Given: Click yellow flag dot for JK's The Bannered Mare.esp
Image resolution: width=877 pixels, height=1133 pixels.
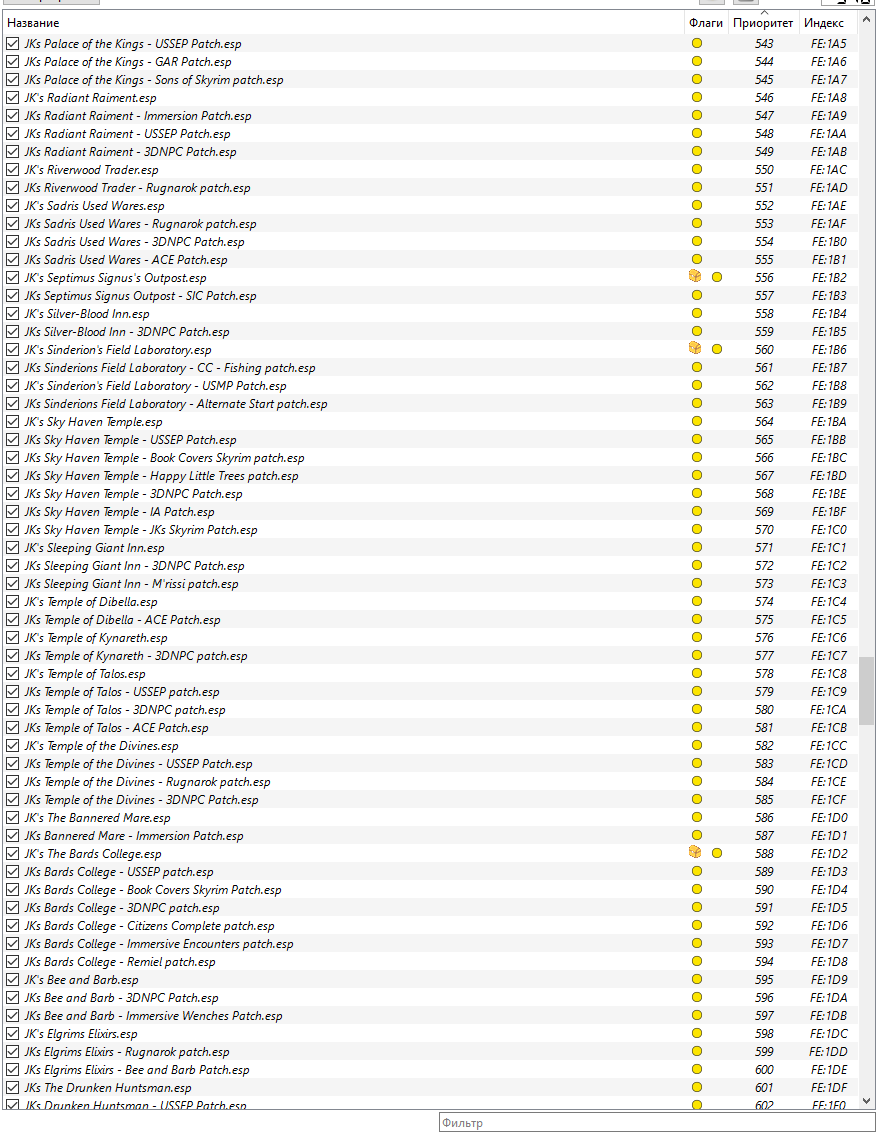Looking at the screenshot, I should click(x=696, y=817).
